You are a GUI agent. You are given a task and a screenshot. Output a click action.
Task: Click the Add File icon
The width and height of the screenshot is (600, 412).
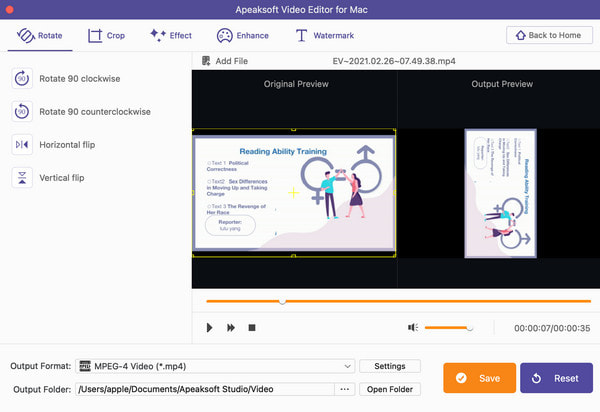click(x=206, y=61)
